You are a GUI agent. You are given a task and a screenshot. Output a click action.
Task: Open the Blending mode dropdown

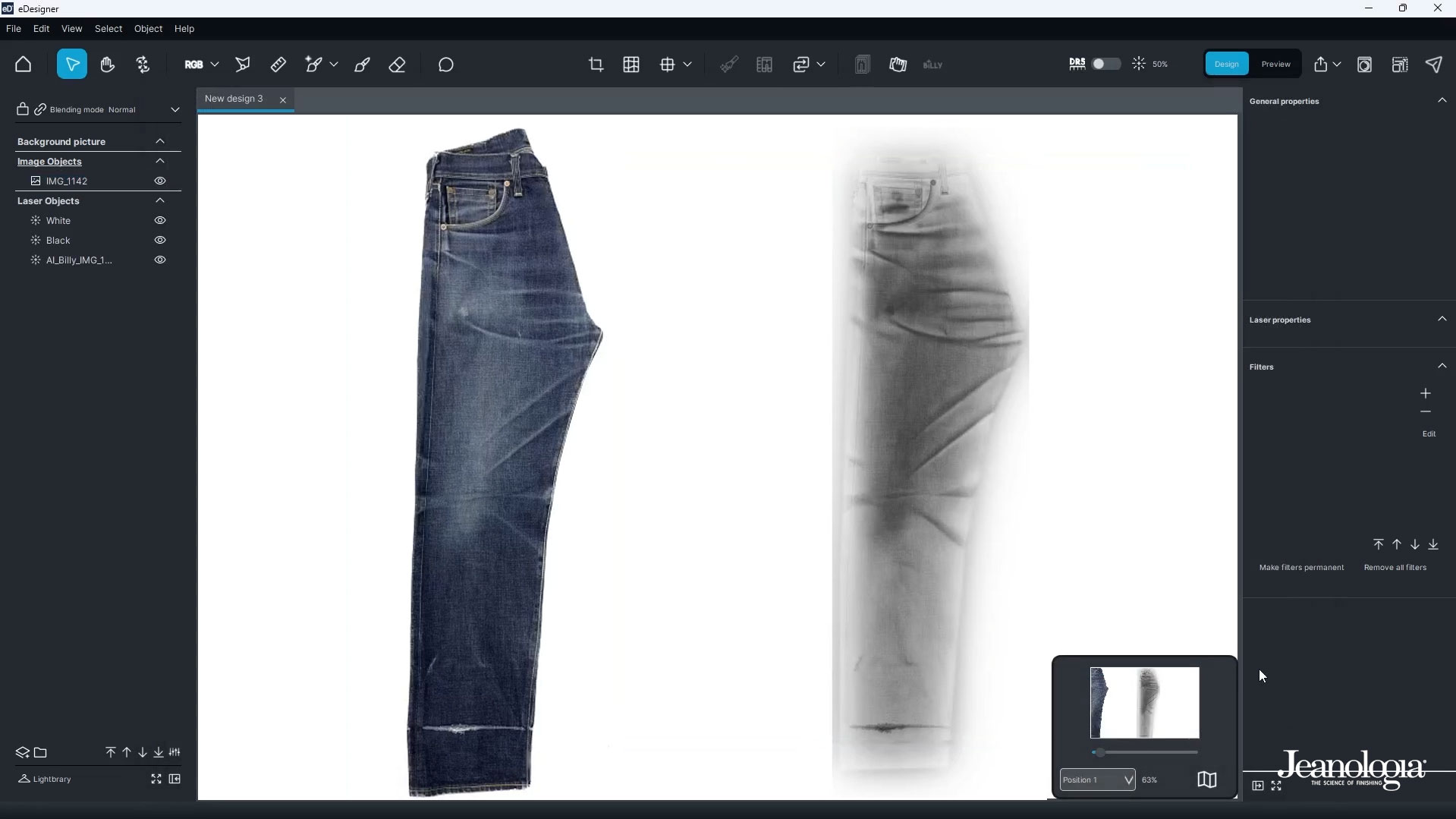(x=175, y=109)
